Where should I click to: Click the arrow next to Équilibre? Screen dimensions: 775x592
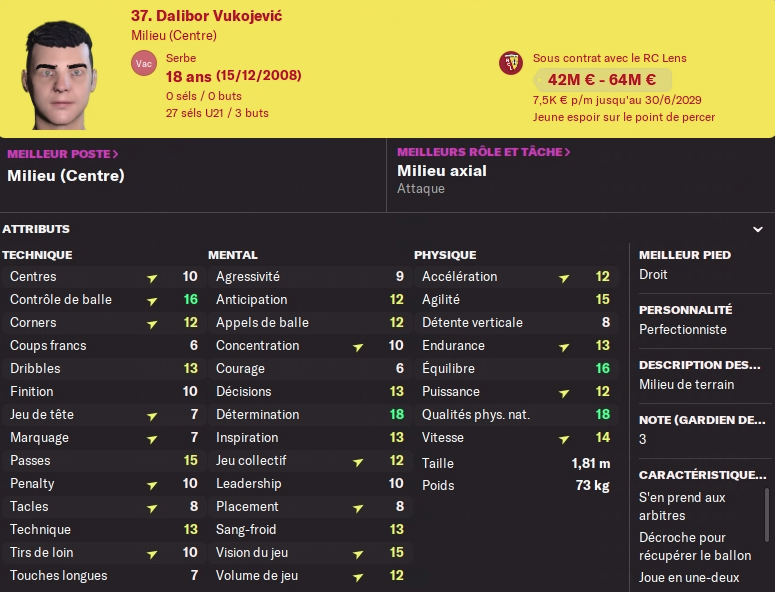(x=564, y=369)
